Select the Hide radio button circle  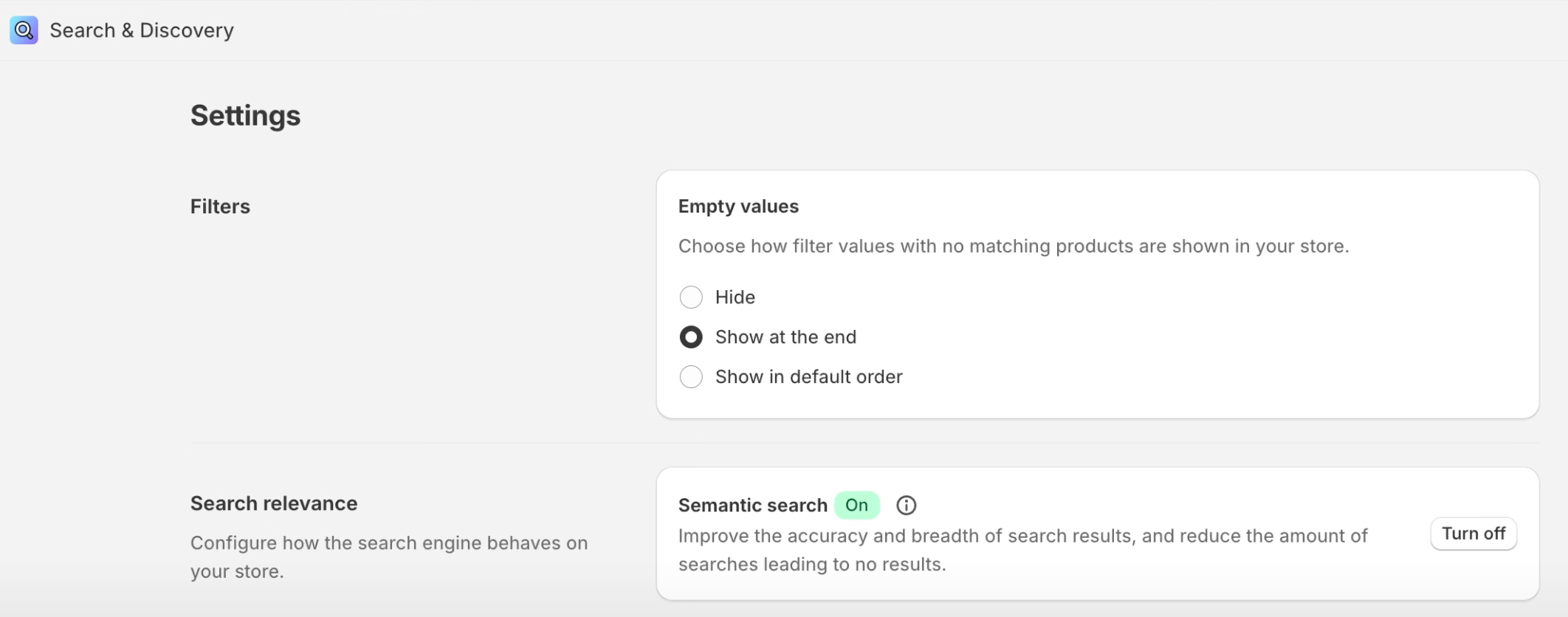tap(691, 297)
